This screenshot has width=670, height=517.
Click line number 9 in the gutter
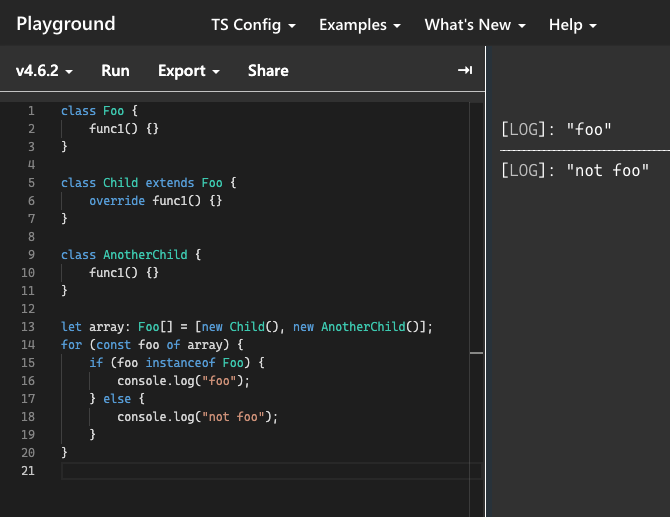31,255
